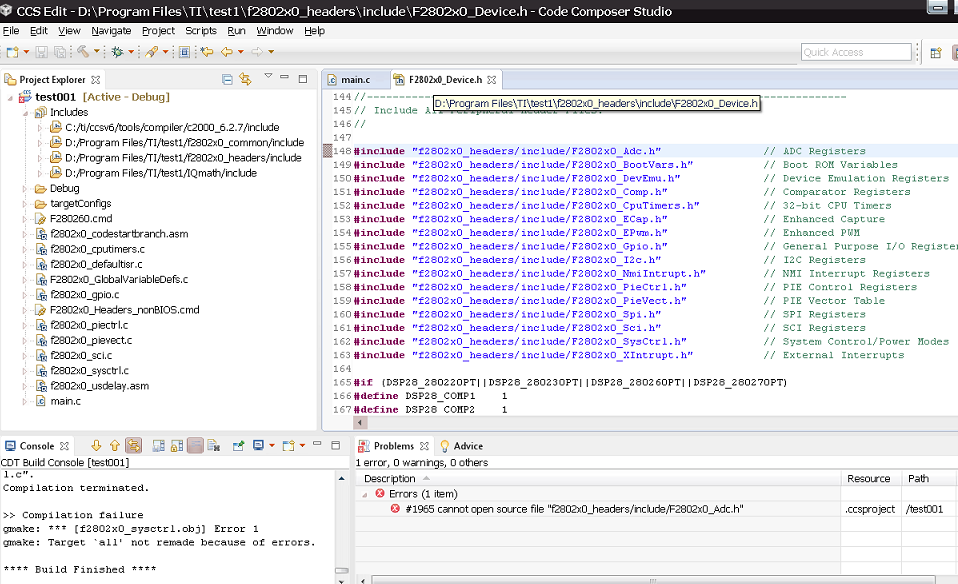Open the Project menu
This screenshot has height=584, width=958.
pyautogui.click(x=158, y=31)
